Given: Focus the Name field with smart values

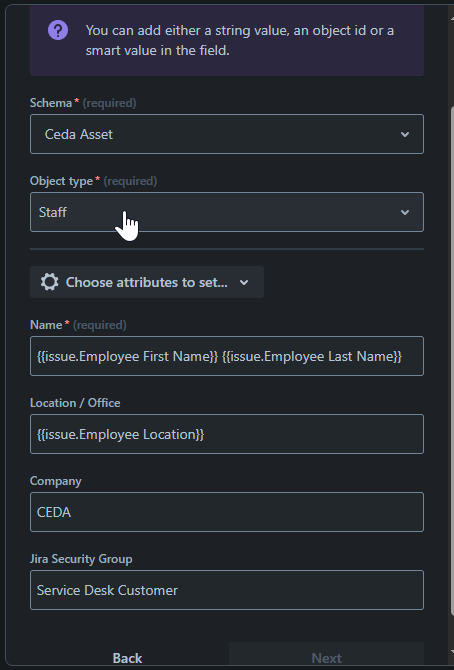Looking at the screenshot, I should point(227,356).
